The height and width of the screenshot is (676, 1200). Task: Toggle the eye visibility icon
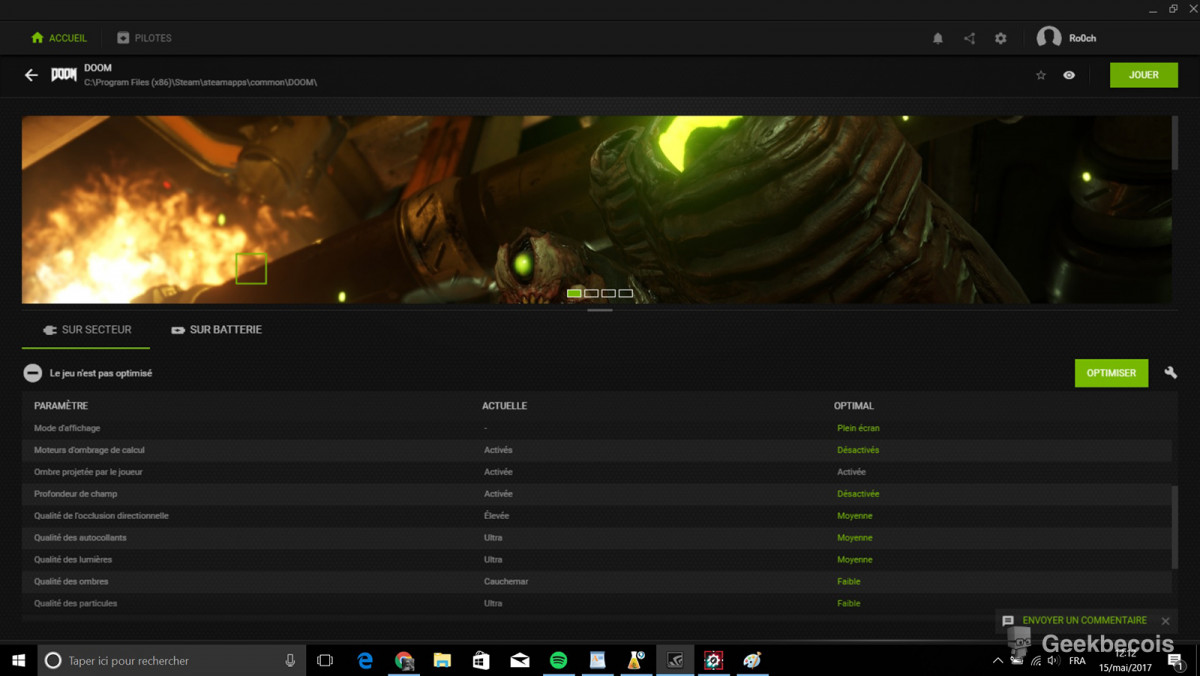[1069, 75]
